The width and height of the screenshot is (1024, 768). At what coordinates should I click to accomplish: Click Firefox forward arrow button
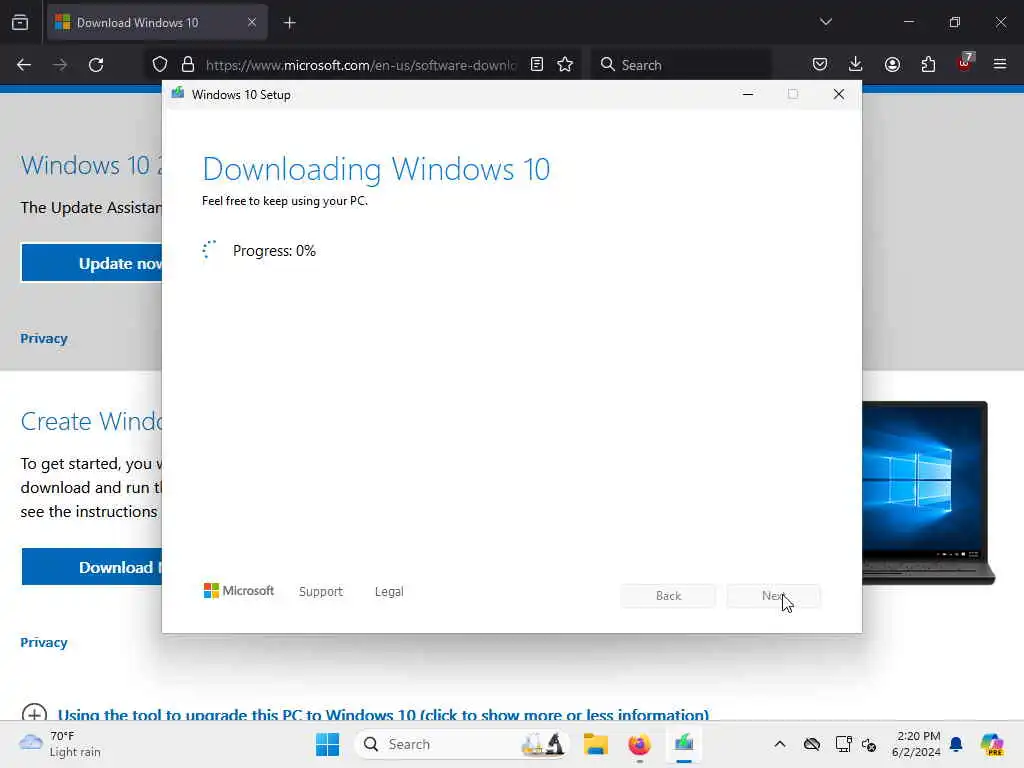(60, 65)
